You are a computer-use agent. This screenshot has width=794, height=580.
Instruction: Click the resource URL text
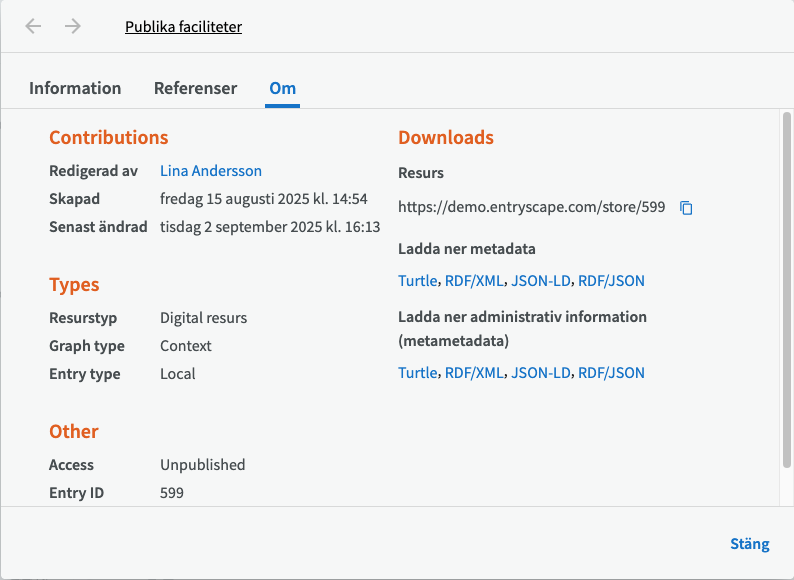(531, 208)
